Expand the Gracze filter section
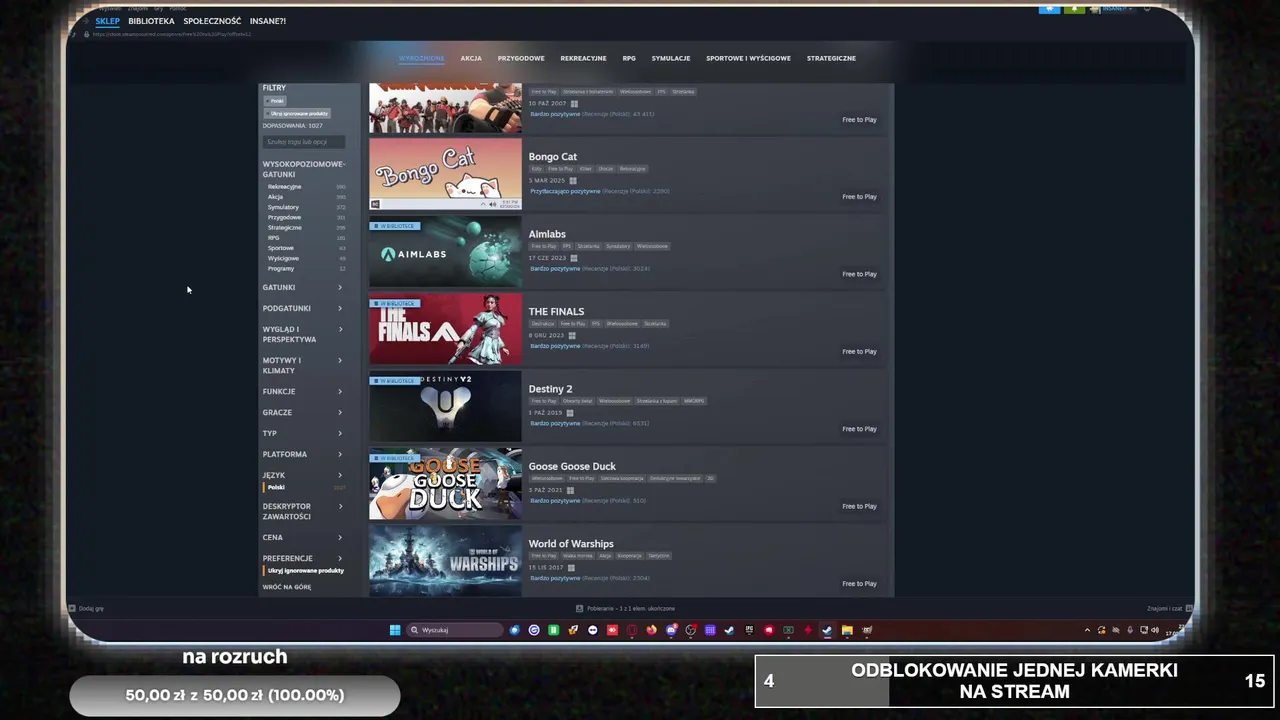This screenshot has width=1280, height=720. click(x=303, y=412)
